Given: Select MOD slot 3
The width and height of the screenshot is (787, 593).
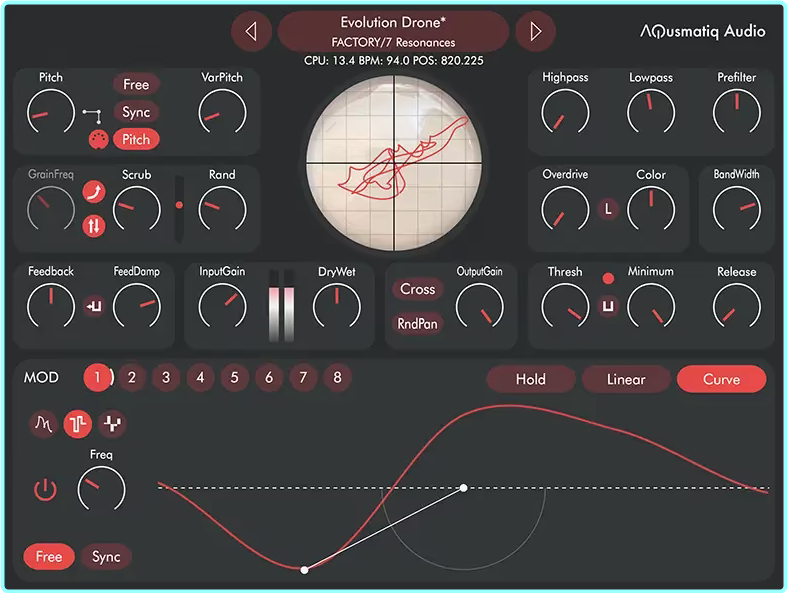Looking at the screenshot, I should (166, 377).
